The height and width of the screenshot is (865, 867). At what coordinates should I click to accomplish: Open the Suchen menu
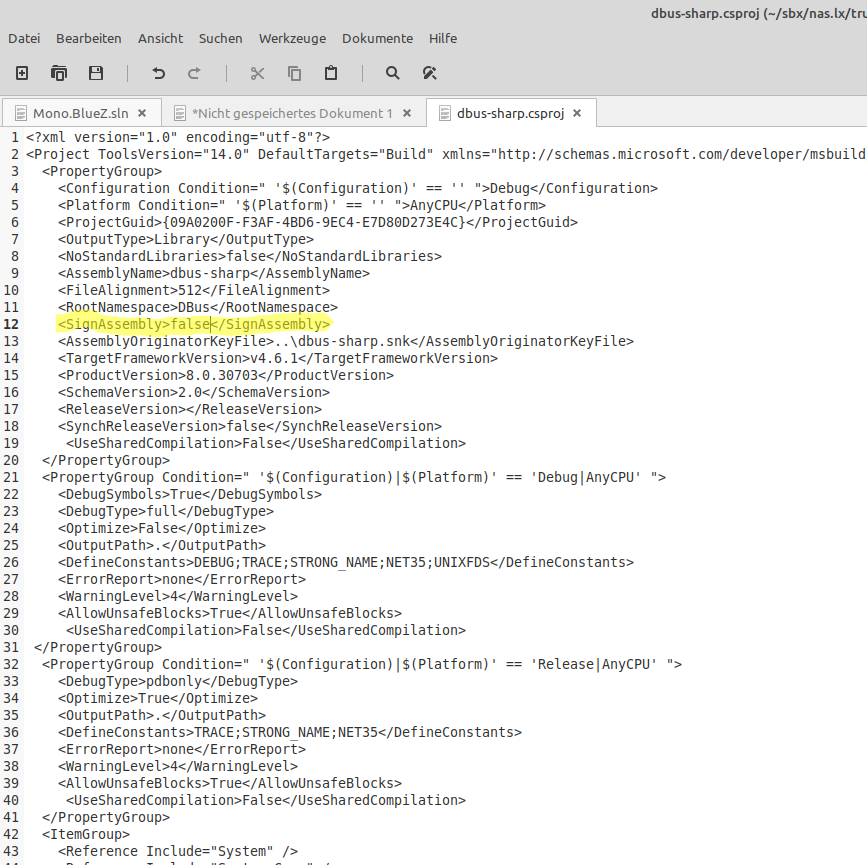pyautogui.click(x=221, y=39)
